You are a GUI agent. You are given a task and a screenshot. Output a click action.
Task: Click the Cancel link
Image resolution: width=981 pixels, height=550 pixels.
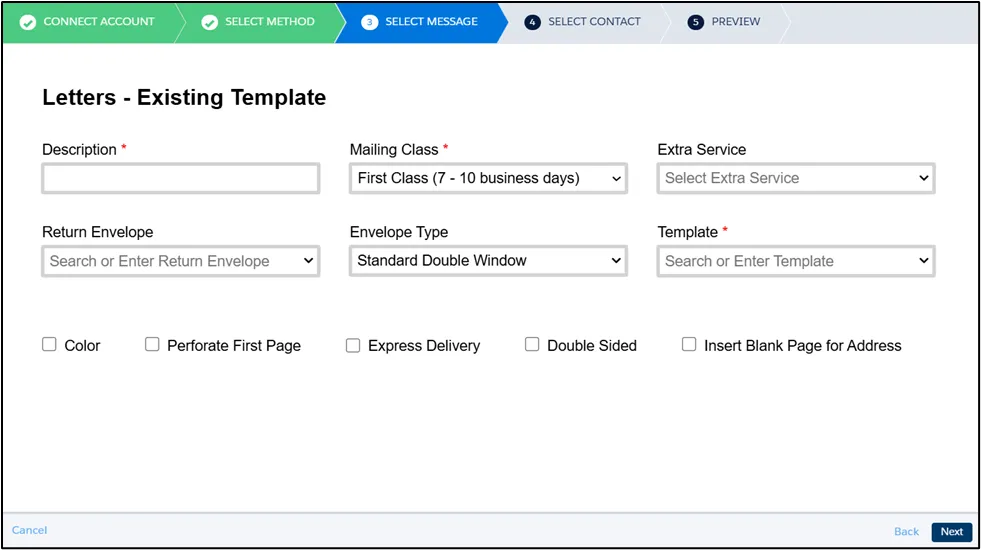[29, 531]
